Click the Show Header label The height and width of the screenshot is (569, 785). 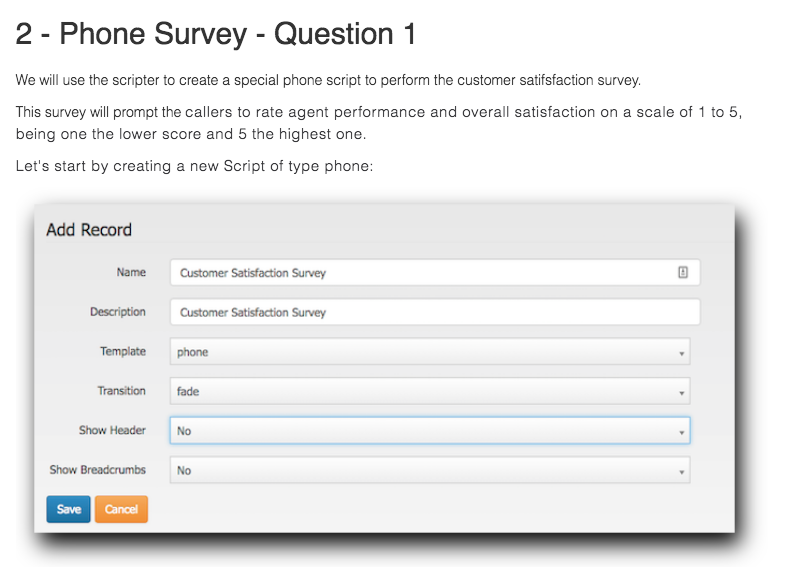point(112,430)
